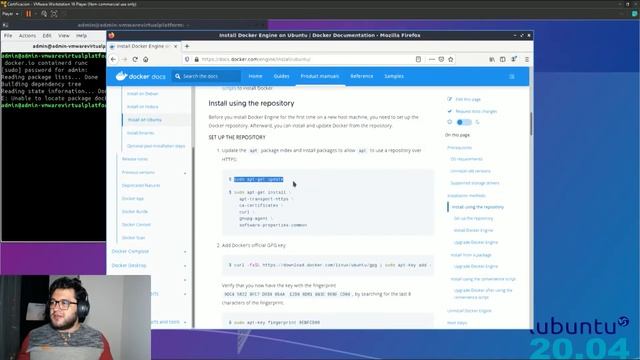Image resolution: width=640 pixels, height=360 pixels.
Task: Open Install on Fedora sidebar link
Action: point(142,107)
